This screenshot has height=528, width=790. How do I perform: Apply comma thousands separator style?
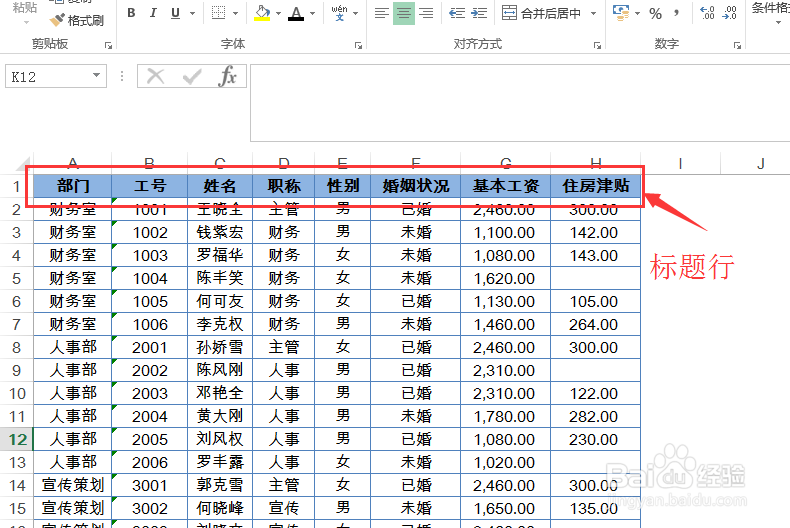pyautogui.click(x=676, y=14)
